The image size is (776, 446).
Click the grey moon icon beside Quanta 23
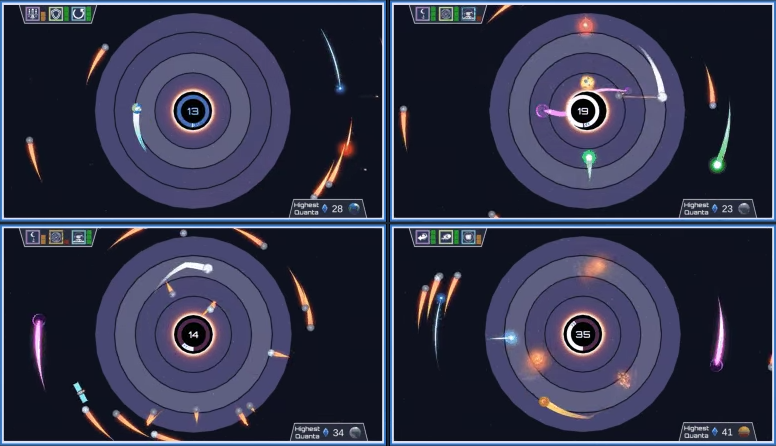click(x=744, y=208)
